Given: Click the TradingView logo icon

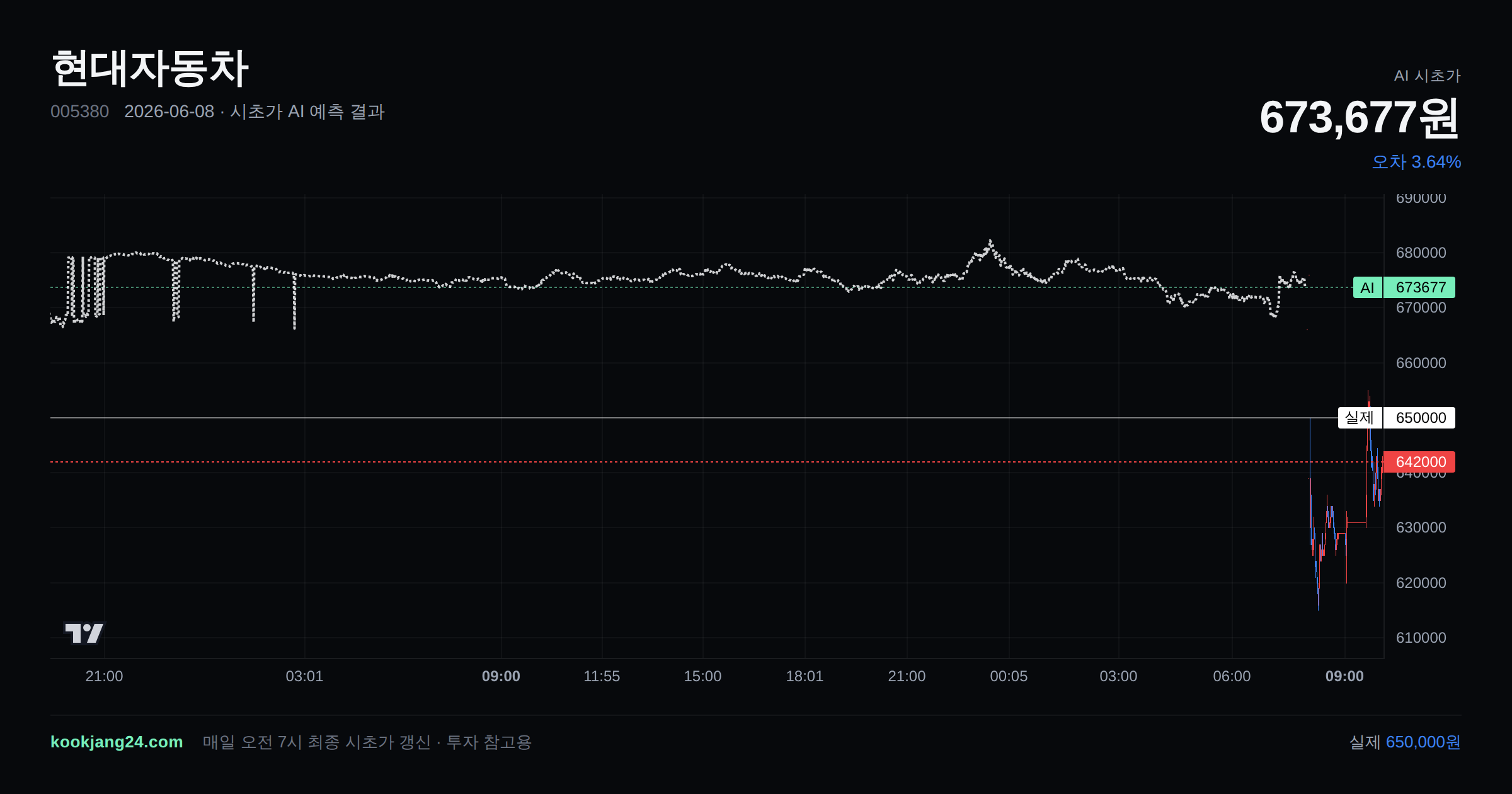Looking at the screenshot, I should pos(84,633).
